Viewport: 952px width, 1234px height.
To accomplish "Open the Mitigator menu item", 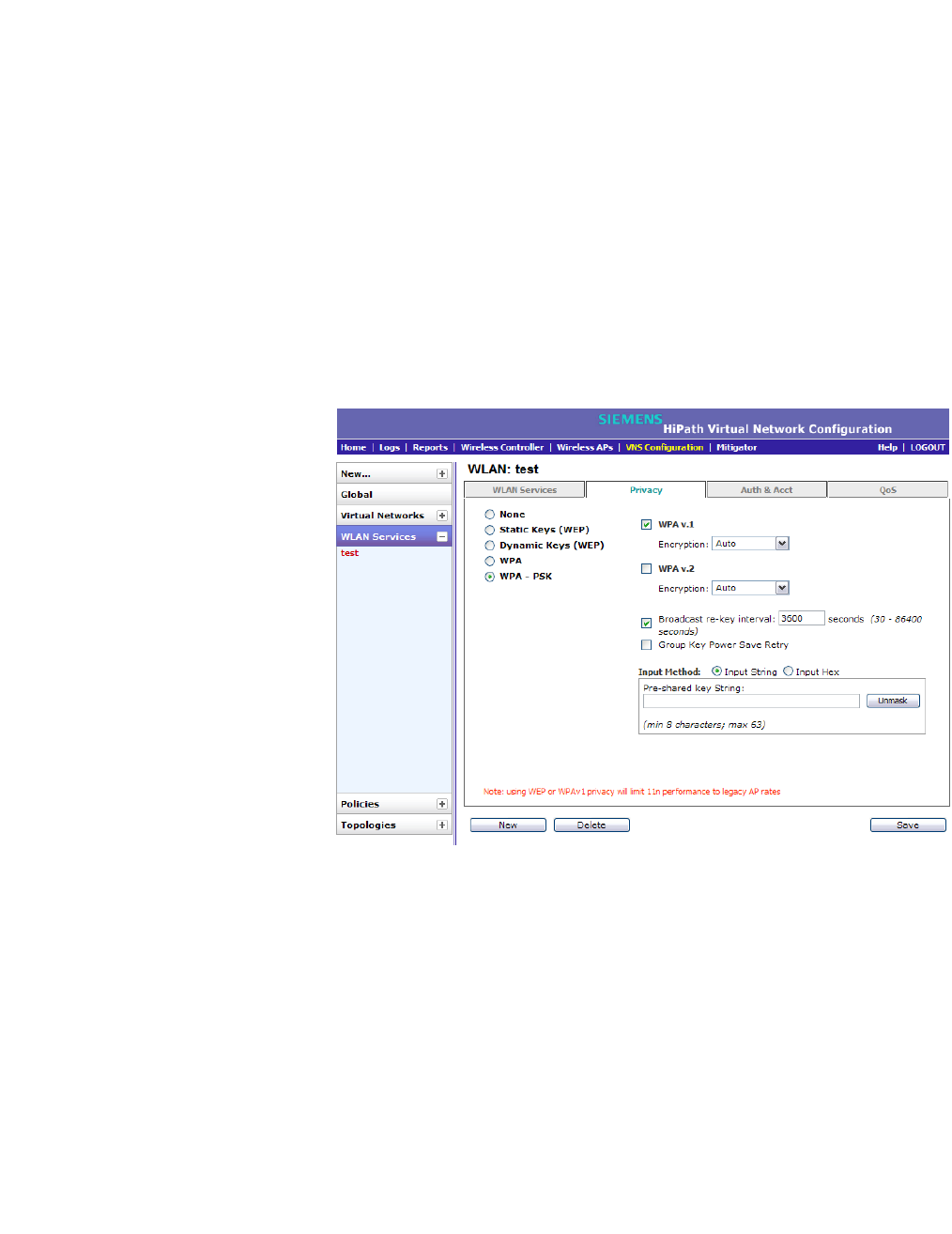I will [737, 448].
